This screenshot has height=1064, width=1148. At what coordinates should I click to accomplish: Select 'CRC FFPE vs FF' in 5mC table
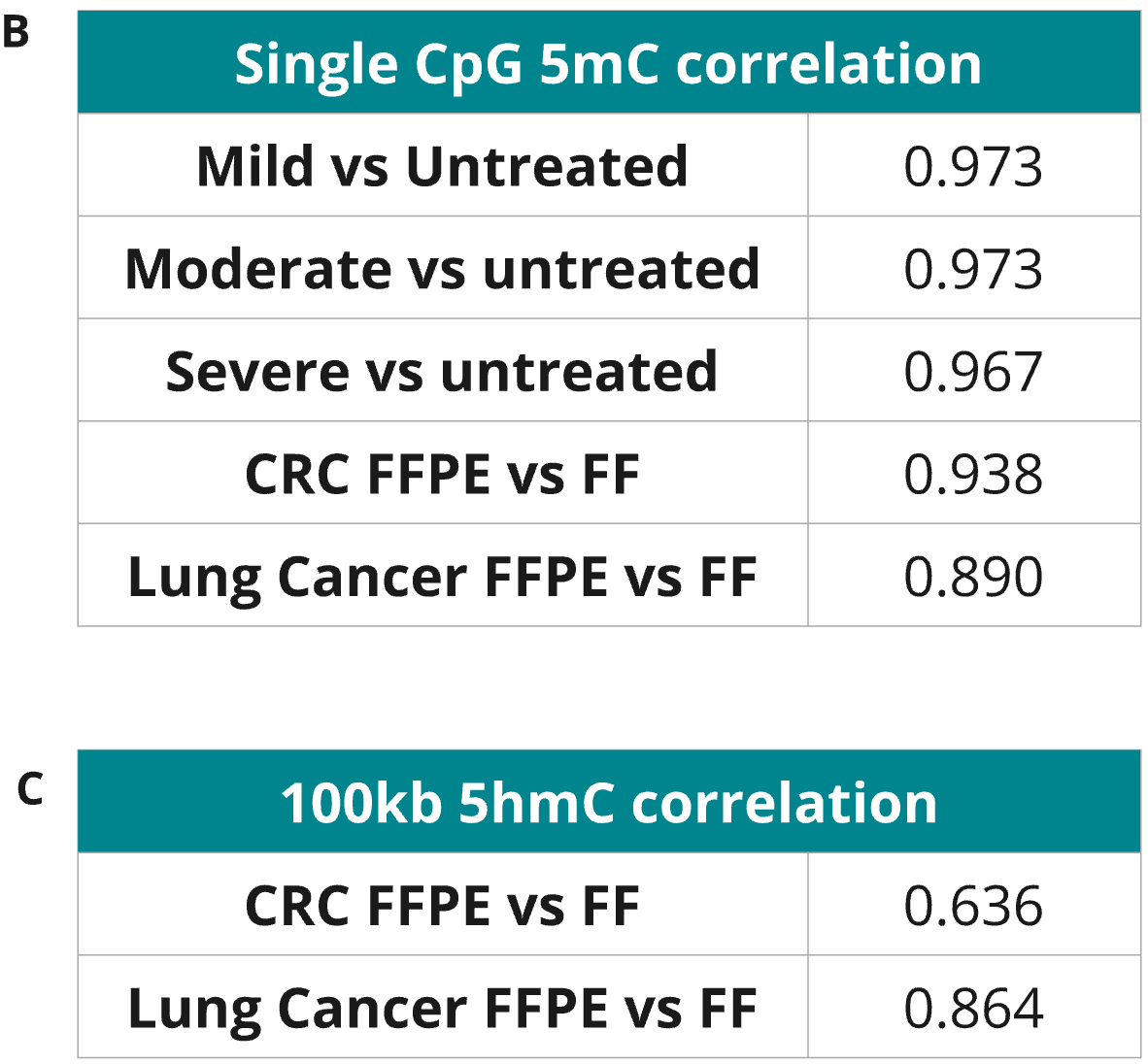(442, 475)
